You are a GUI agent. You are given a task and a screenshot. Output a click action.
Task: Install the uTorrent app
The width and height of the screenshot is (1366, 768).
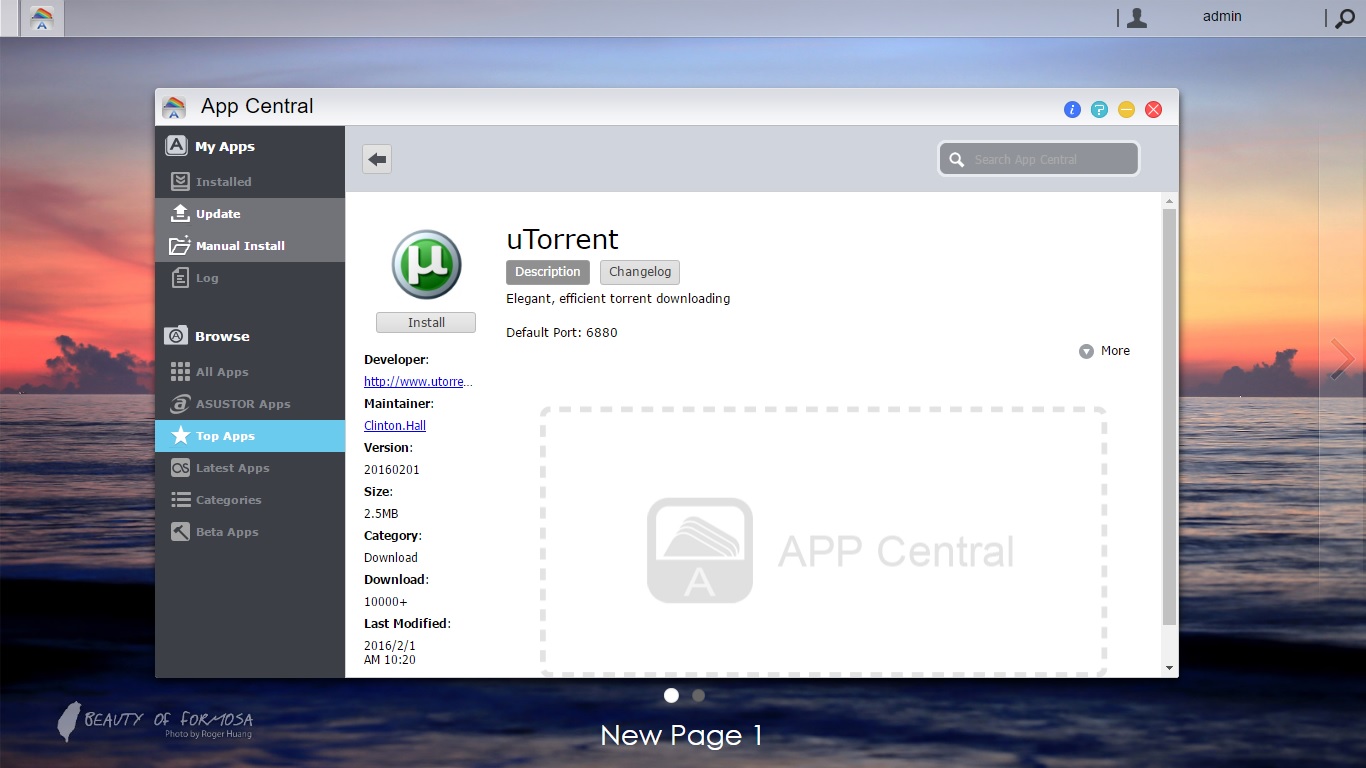point(426,322)
